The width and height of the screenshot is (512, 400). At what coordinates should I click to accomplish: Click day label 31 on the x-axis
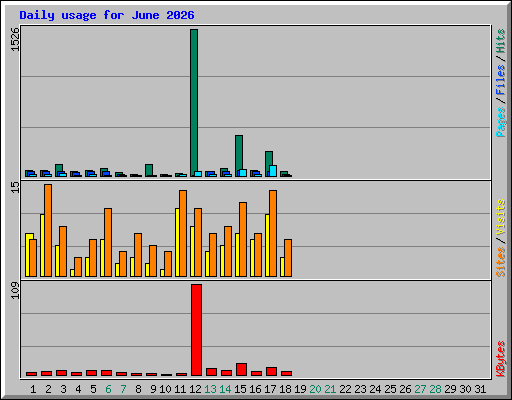(480, 389)
